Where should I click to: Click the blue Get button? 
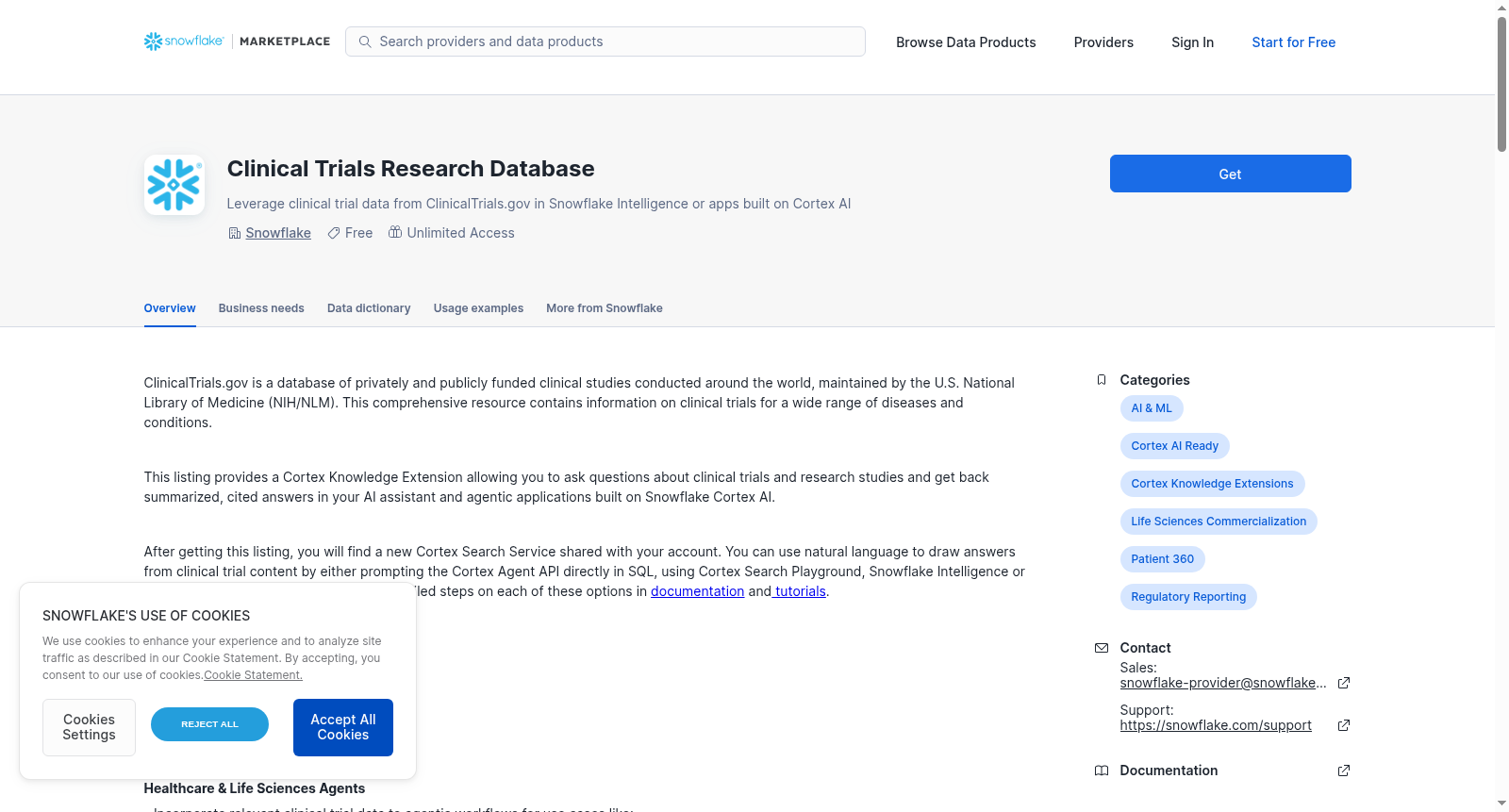click(1231, 174)
